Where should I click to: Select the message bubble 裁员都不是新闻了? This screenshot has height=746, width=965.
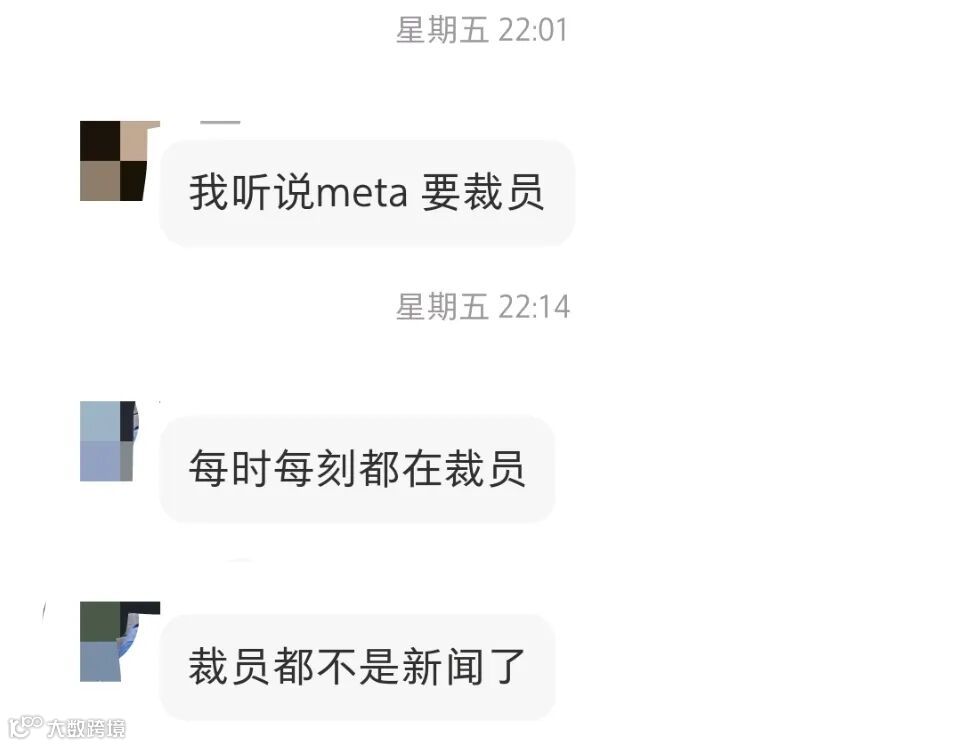pyautogui.click(x=357, y=667)
